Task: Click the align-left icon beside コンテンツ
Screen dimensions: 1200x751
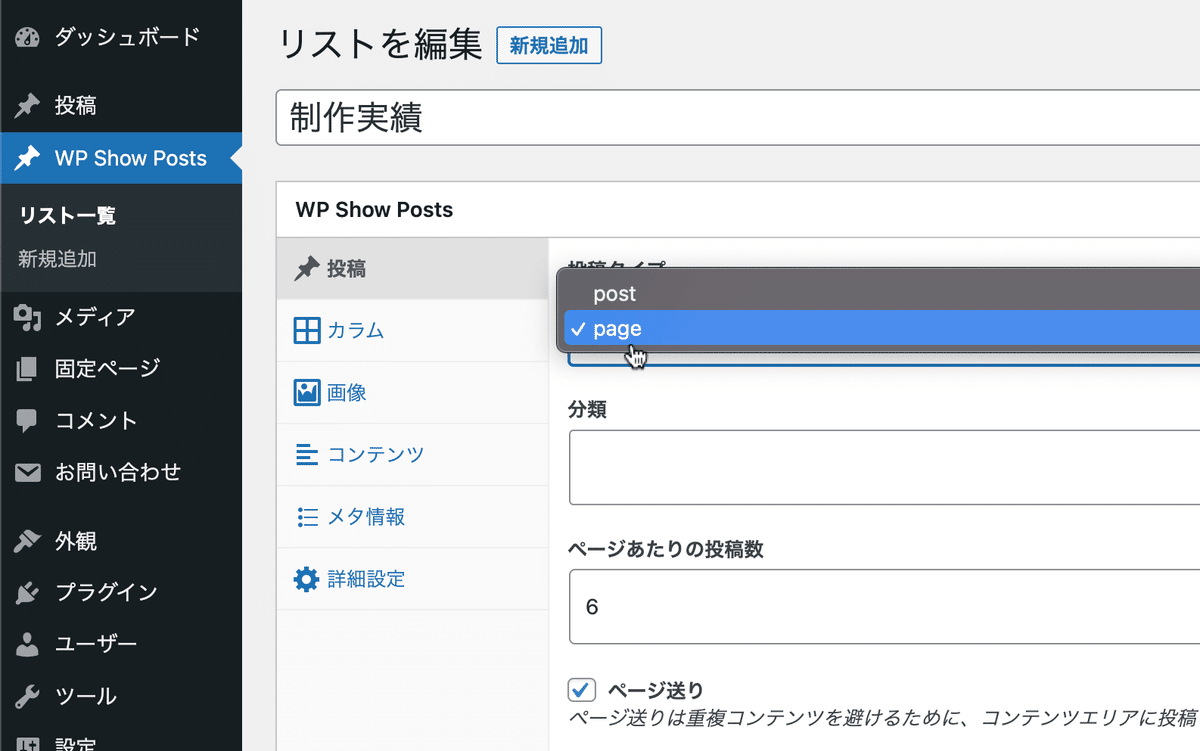Action: (306, 455)
